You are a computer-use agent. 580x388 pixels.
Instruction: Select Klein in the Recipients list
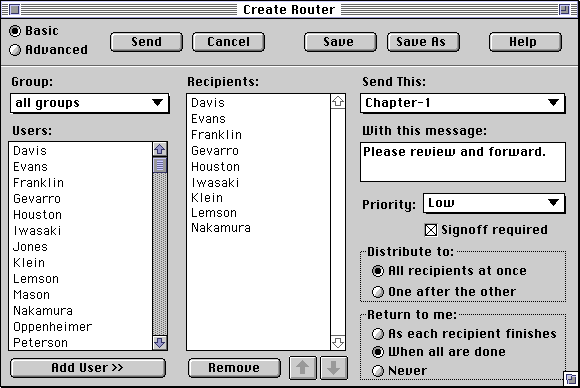click(x=259, y=198)
